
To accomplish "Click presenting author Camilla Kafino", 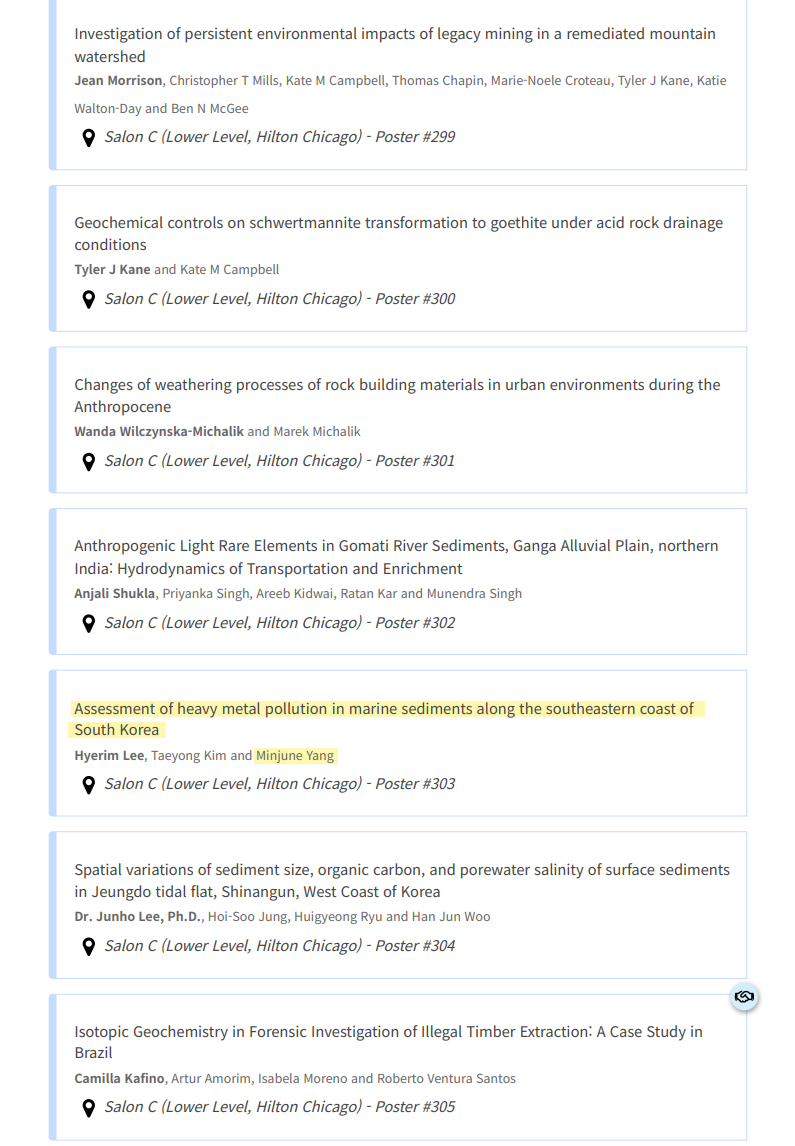I will pyautogui.click(x=121, y=1079).
